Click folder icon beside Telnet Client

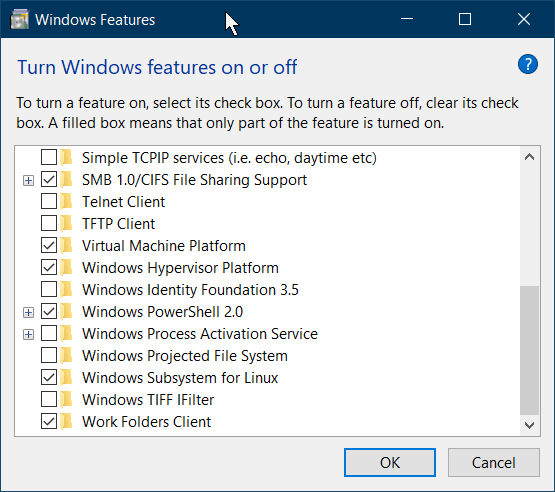click(66, 201)
